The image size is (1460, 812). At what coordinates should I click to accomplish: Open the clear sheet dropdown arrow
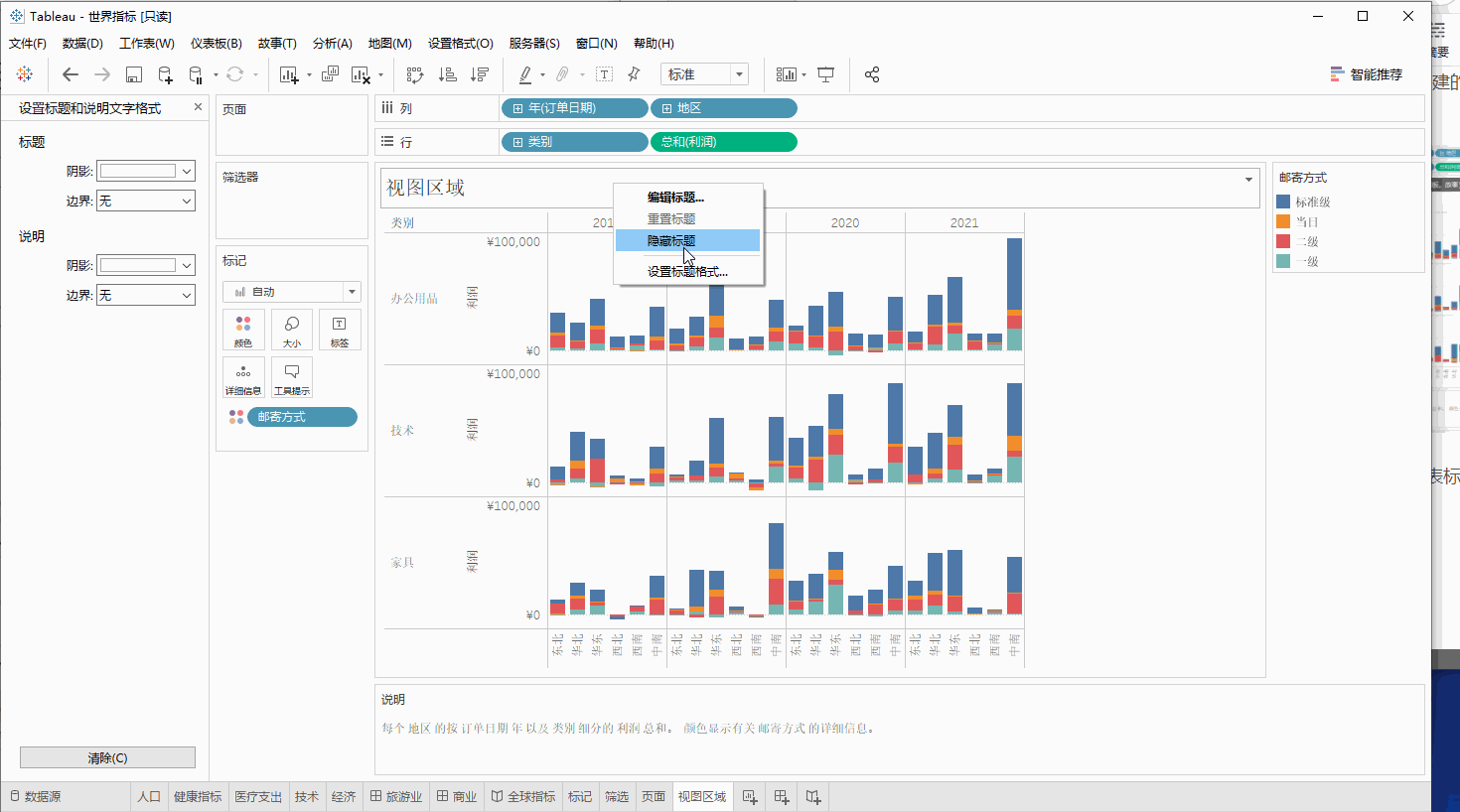pyautogui.click(x=380, y=75)
